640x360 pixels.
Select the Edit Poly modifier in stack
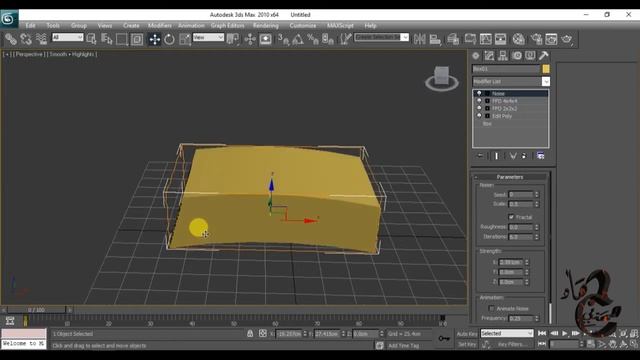click(502, 116)
